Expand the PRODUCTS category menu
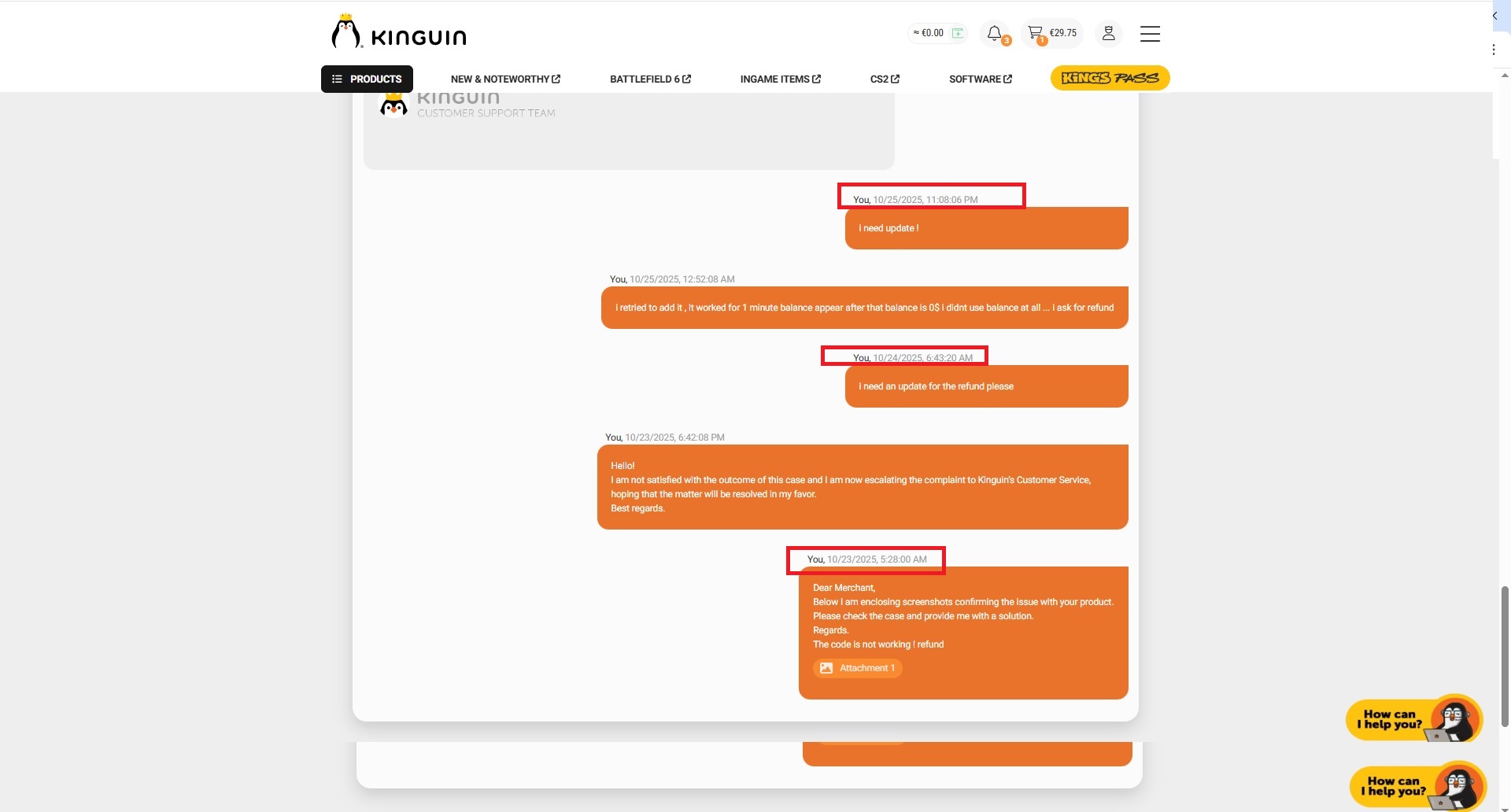 367,79
